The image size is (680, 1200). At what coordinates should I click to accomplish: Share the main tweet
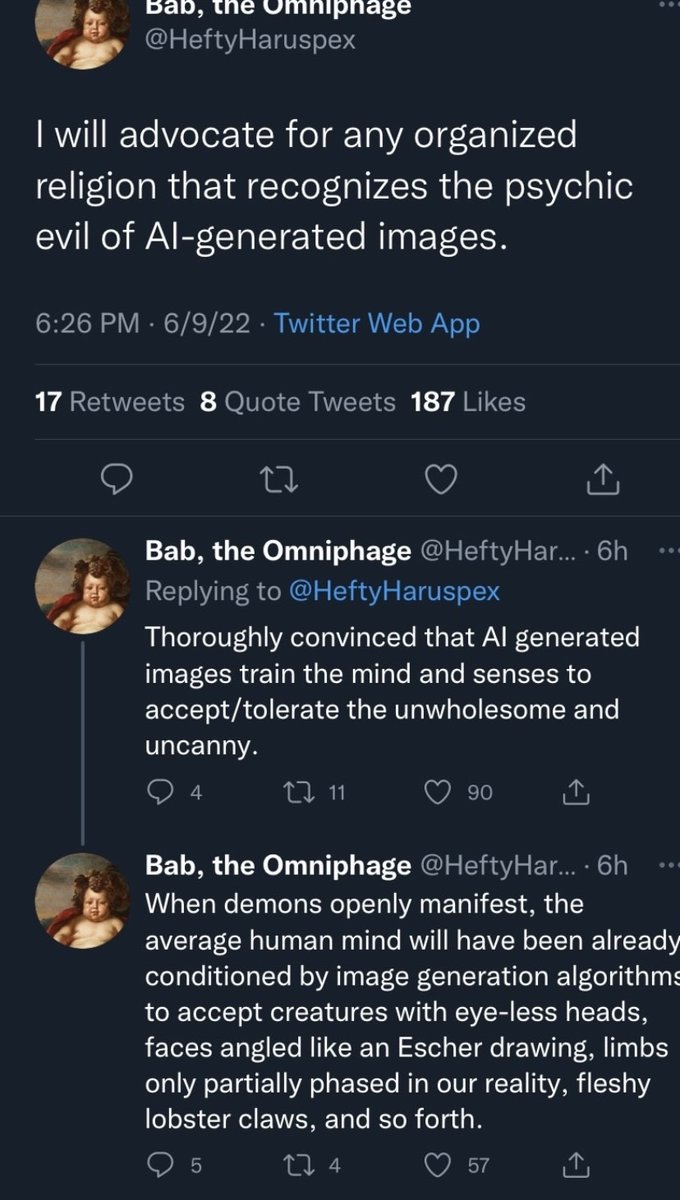pyautogui.click(x=602, y=481)
